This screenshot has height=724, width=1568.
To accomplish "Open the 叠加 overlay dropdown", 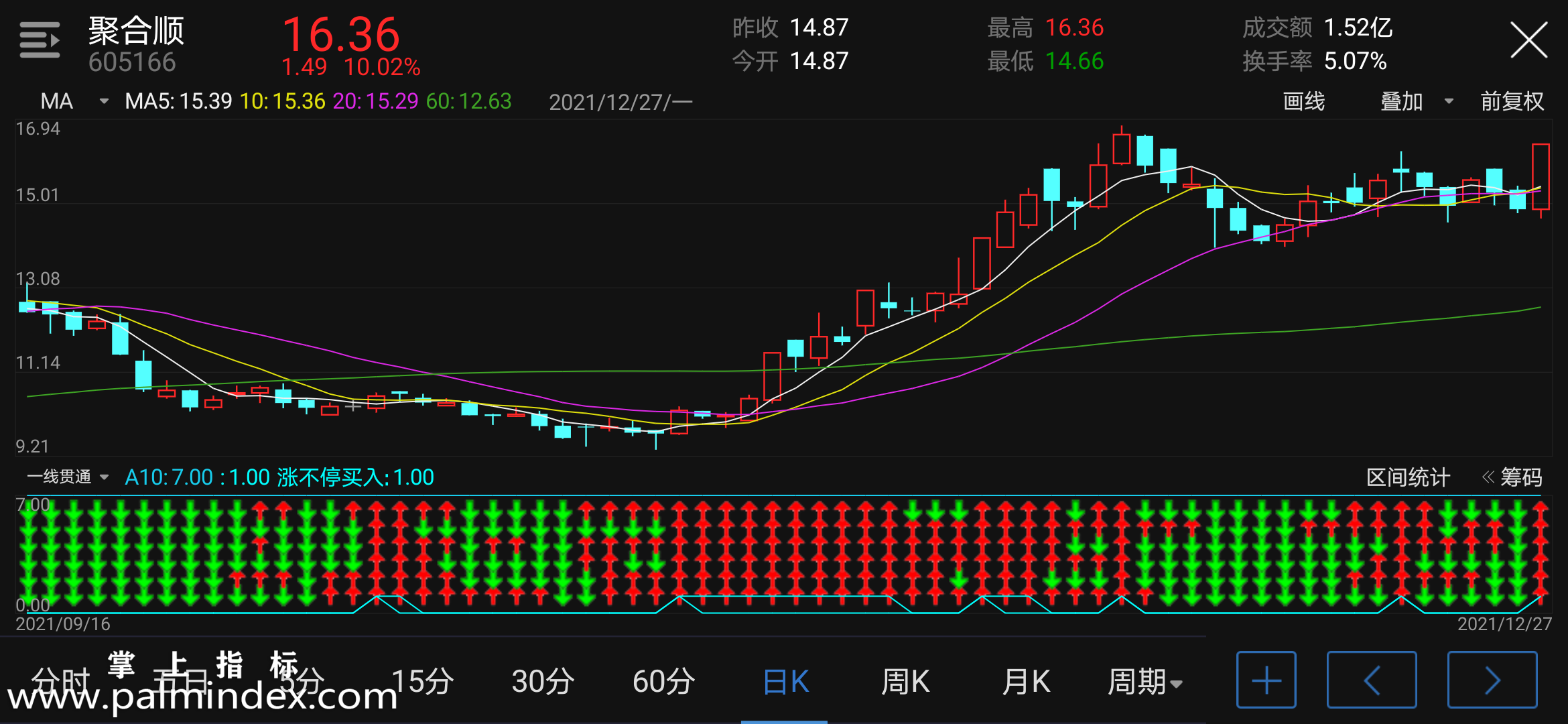I will coord(1417,101).
